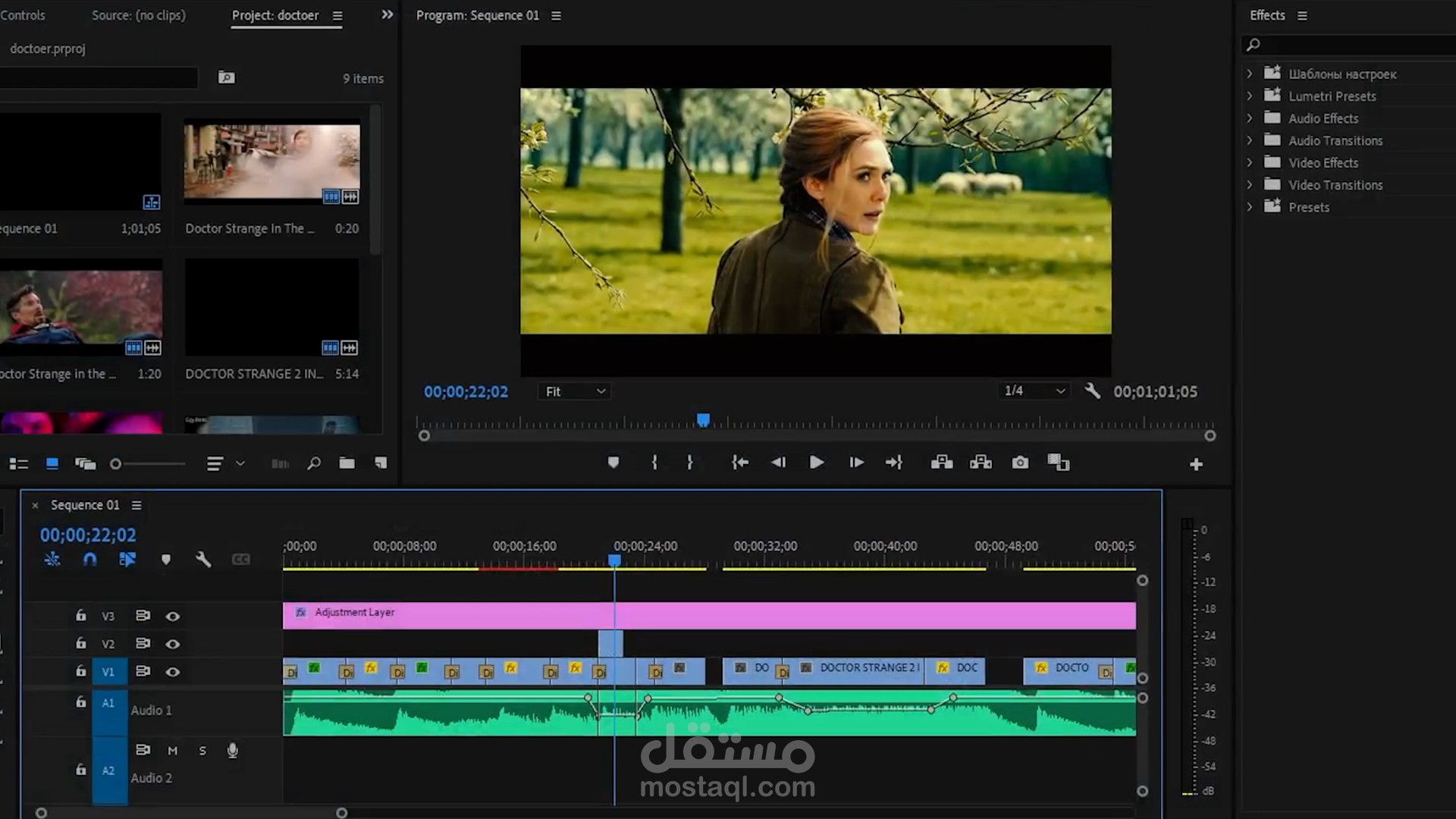Toggle captions track CC button

241,560
